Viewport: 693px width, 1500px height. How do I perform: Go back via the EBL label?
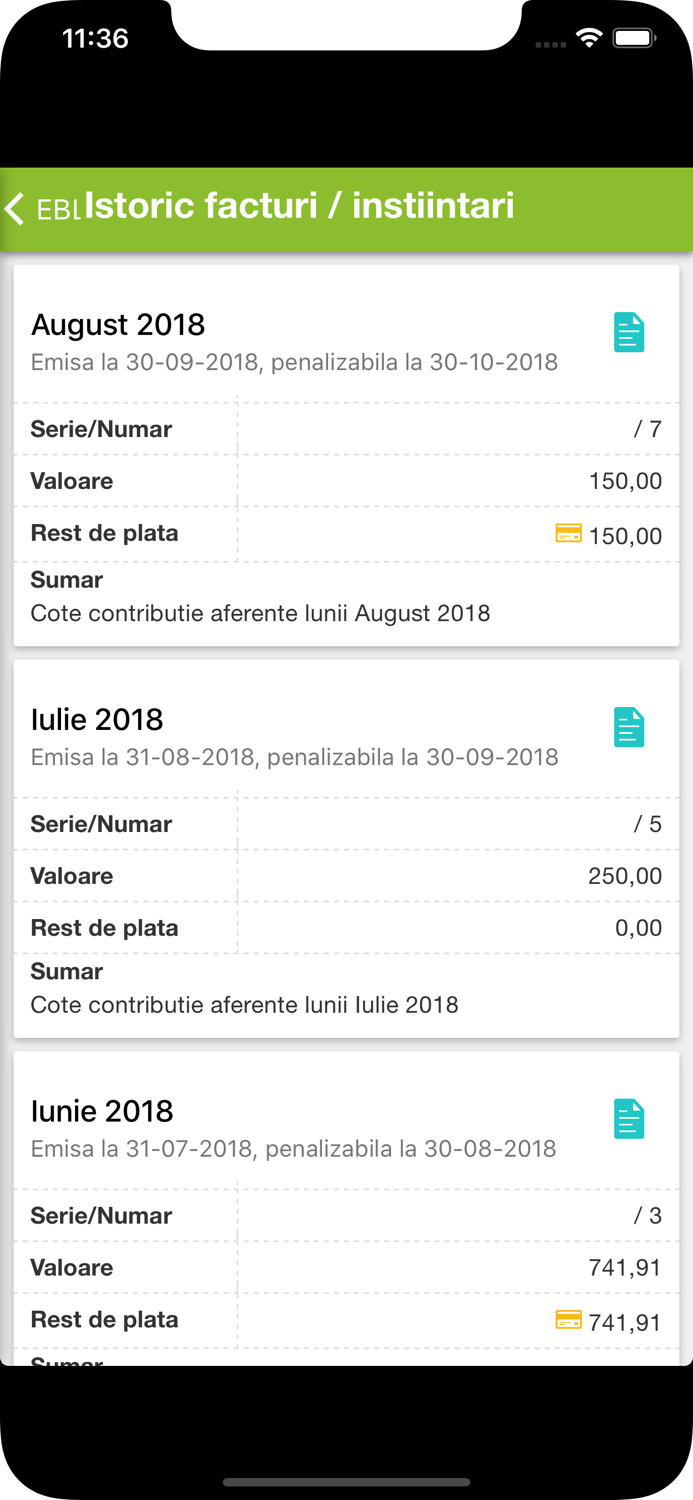click(58, 210)
